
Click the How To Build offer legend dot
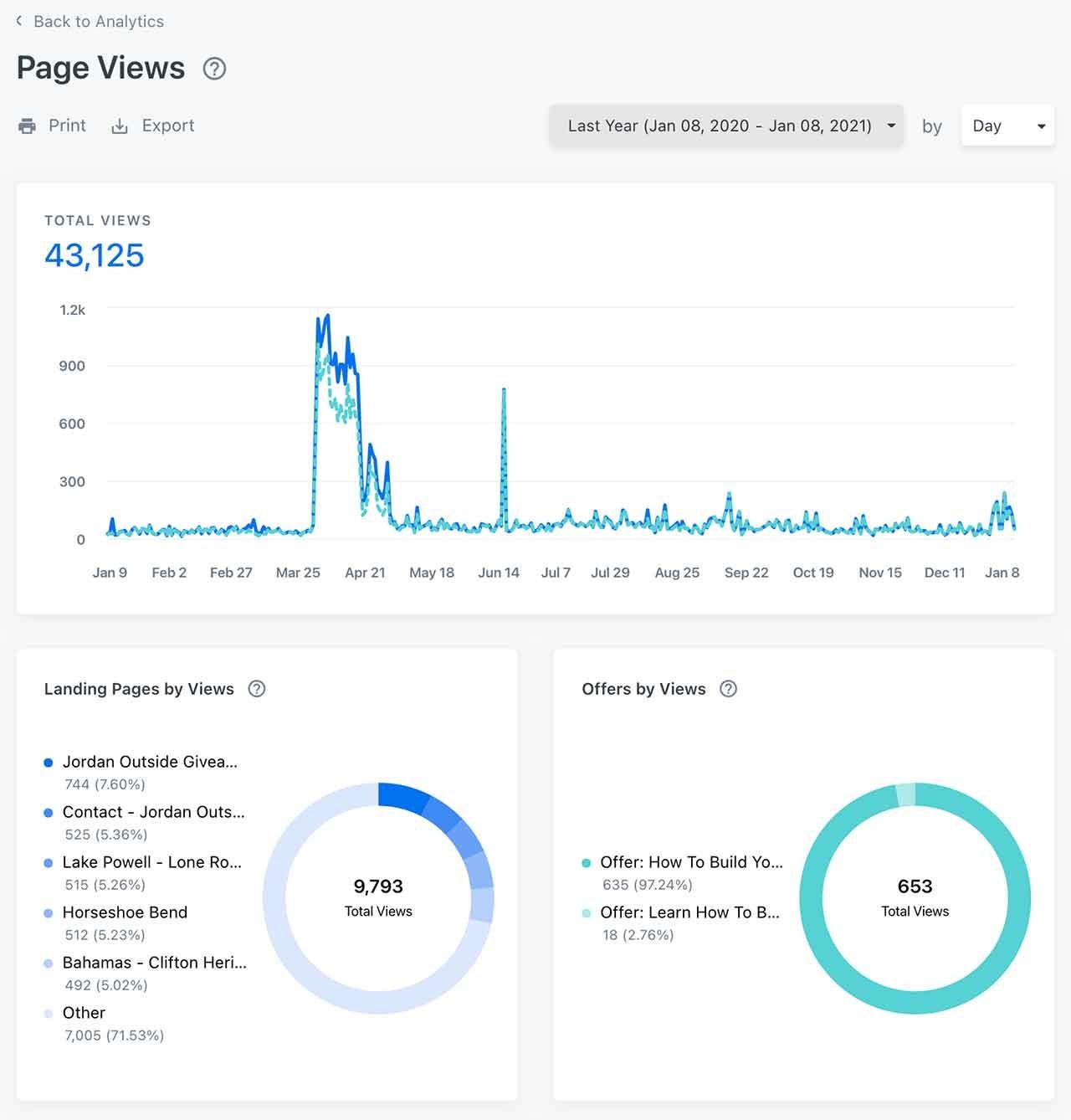(x=587, y=863)
